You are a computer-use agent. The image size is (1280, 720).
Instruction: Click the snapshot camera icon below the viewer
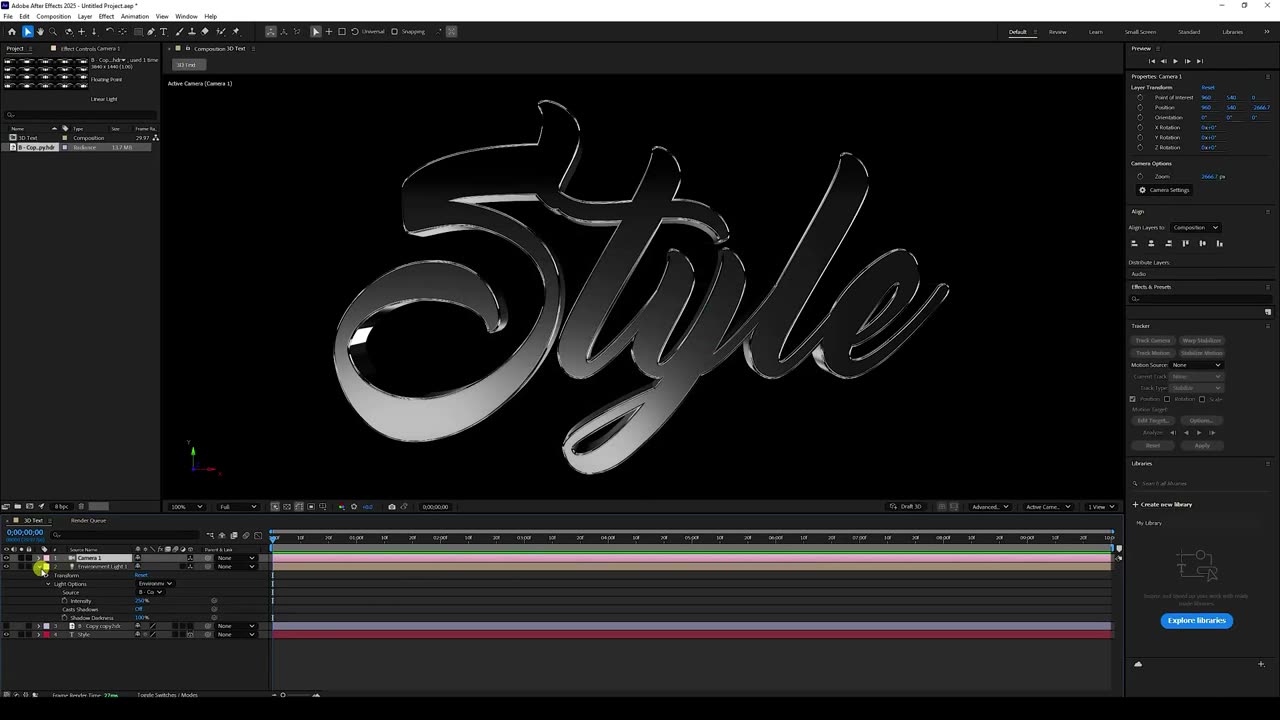(391, 507)
